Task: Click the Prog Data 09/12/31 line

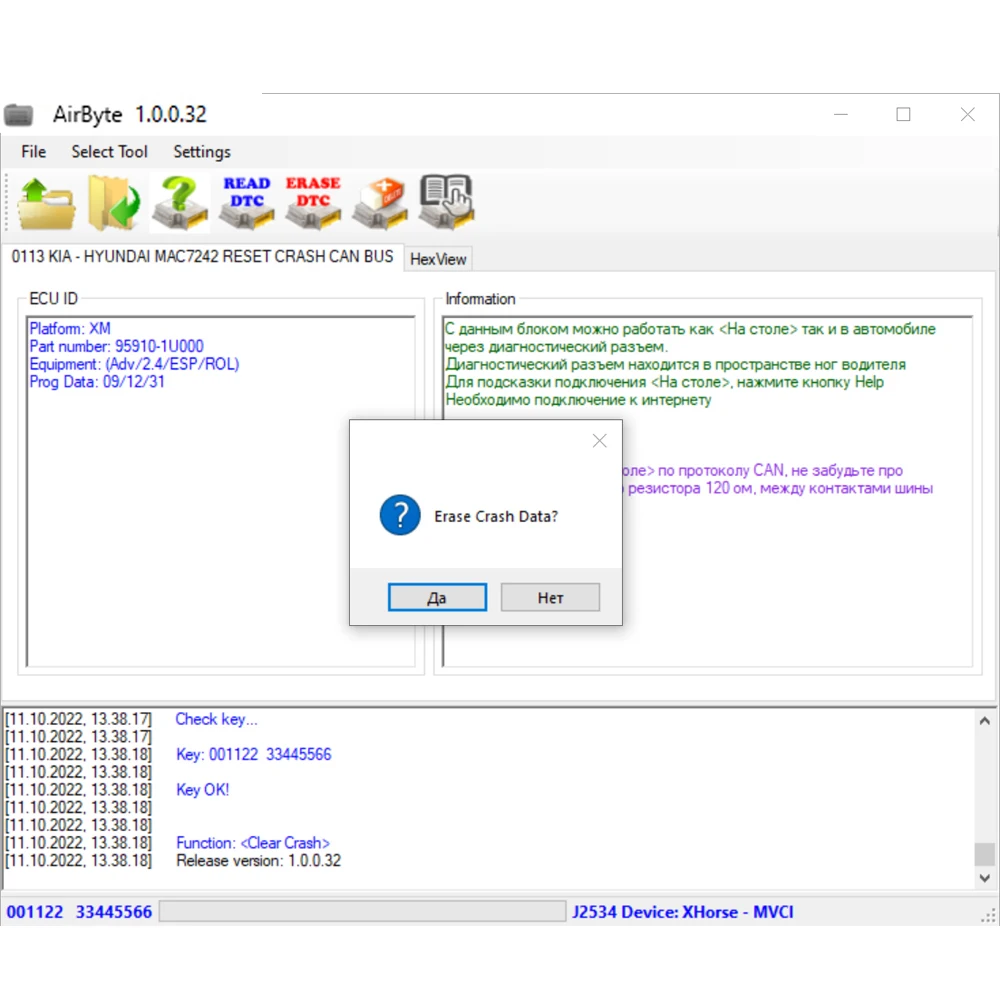Action: coord(97,382)
